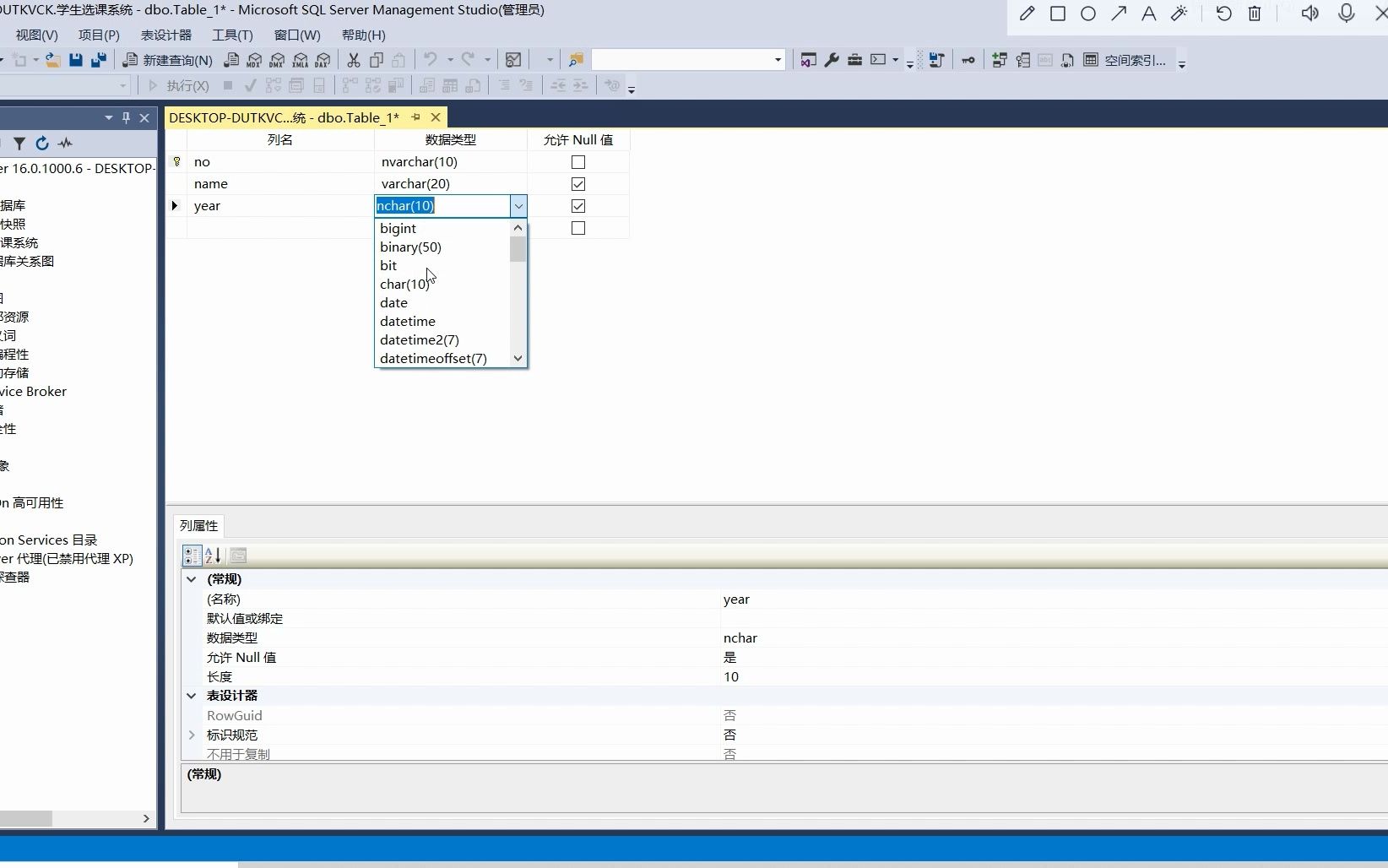Image resolution: width=1388 pixels, height=868 pixels.
Task: Open the search combo box dropdown in toolbar
Action: (778, 60)
